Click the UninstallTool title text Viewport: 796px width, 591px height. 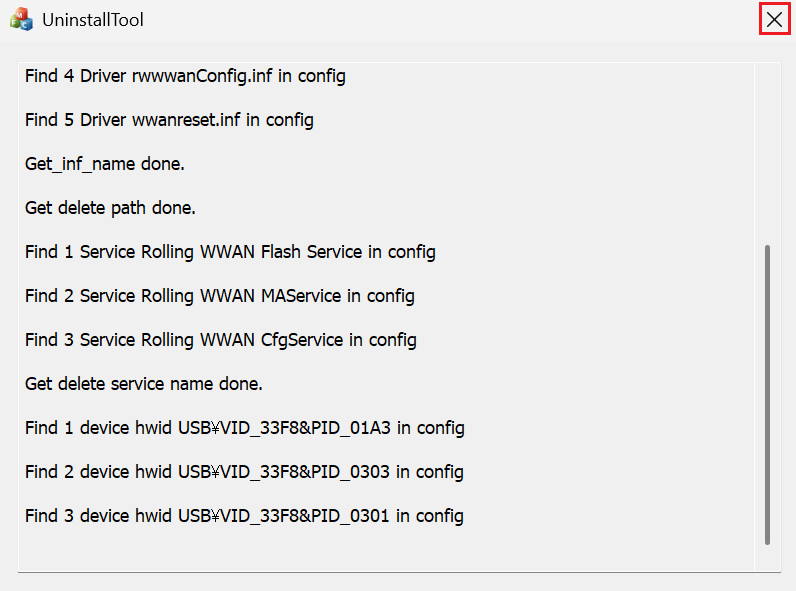[93, 20]
